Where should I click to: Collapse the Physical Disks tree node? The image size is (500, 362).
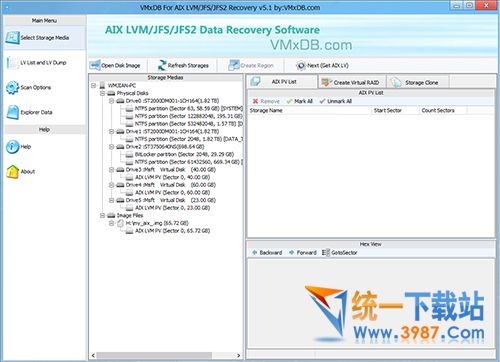[x=103, y=93]
